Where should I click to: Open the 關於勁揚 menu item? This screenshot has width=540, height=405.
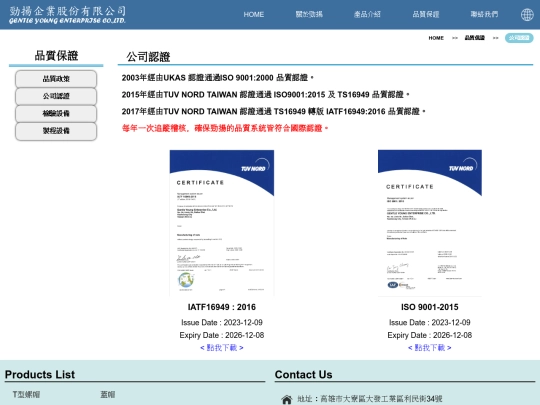[309, 14]
